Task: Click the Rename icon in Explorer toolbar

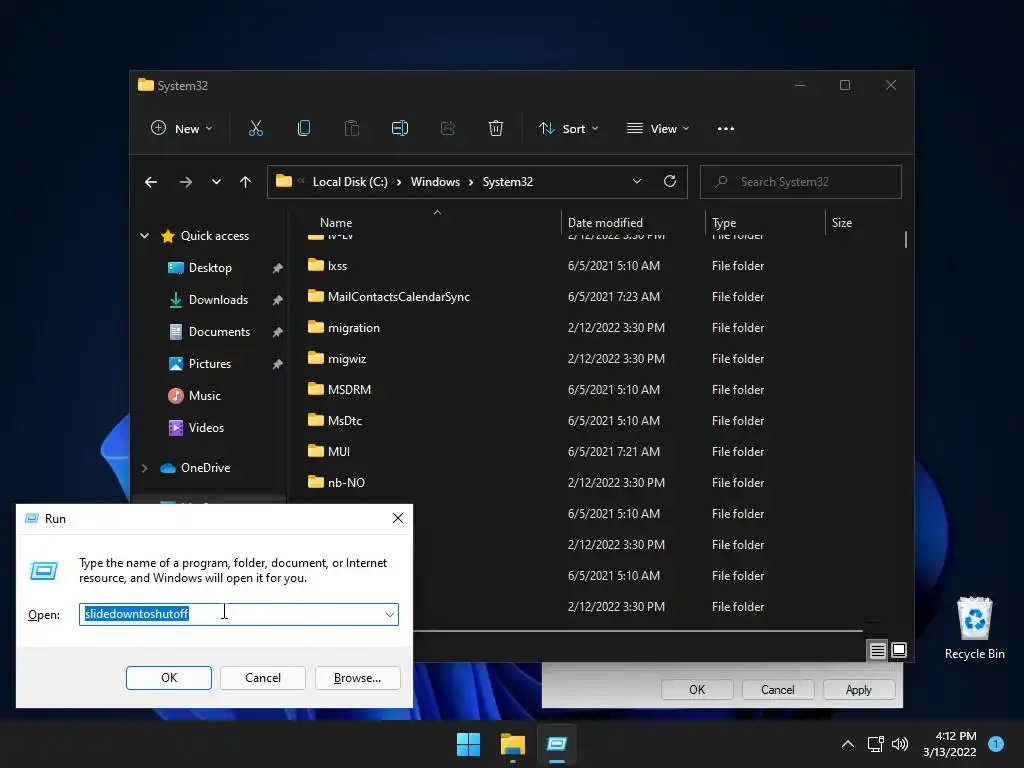Action: (x=400, y=129)
